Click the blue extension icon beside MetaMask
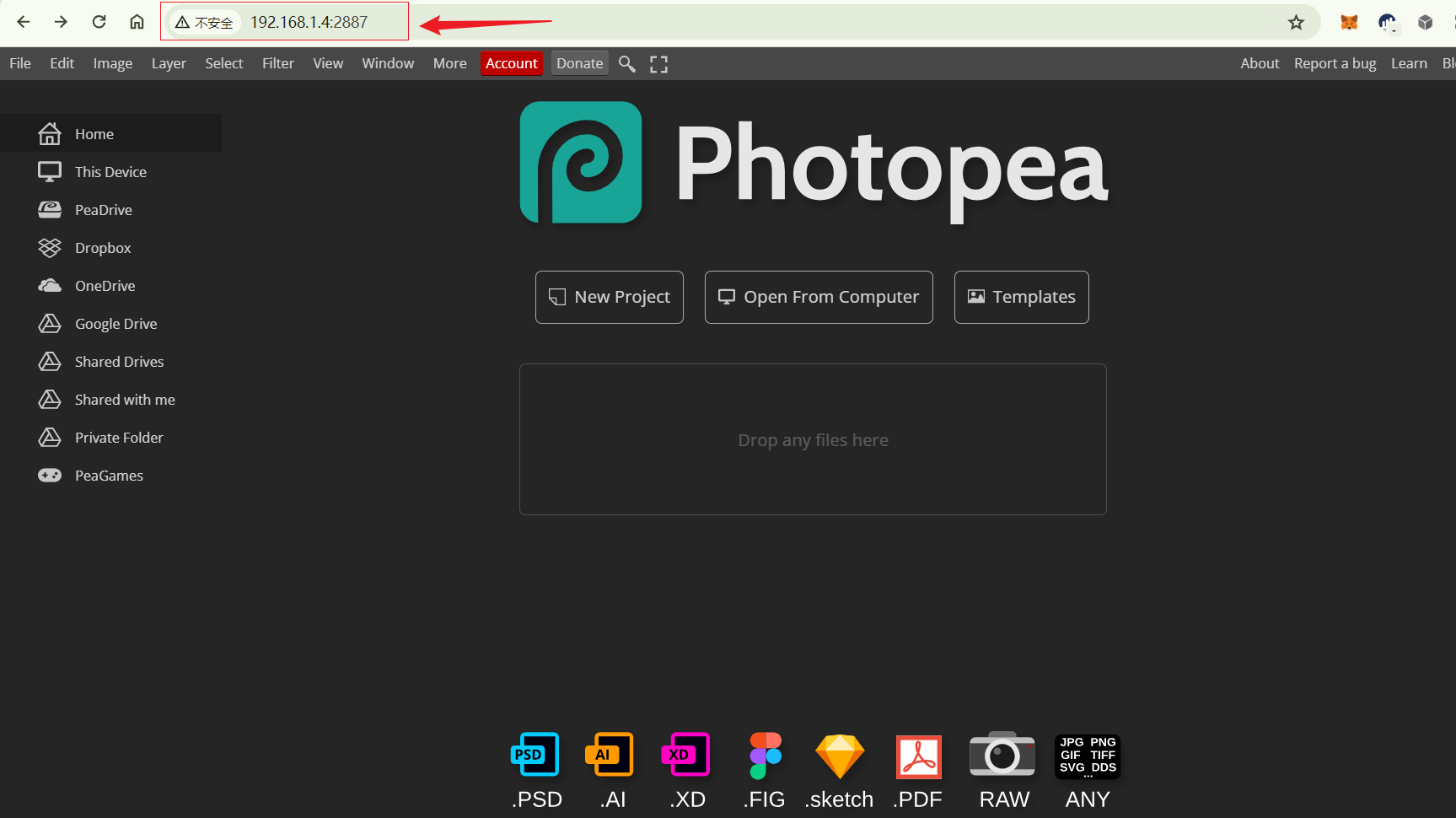This screenshot has width=1456, height=818. 1387,23
